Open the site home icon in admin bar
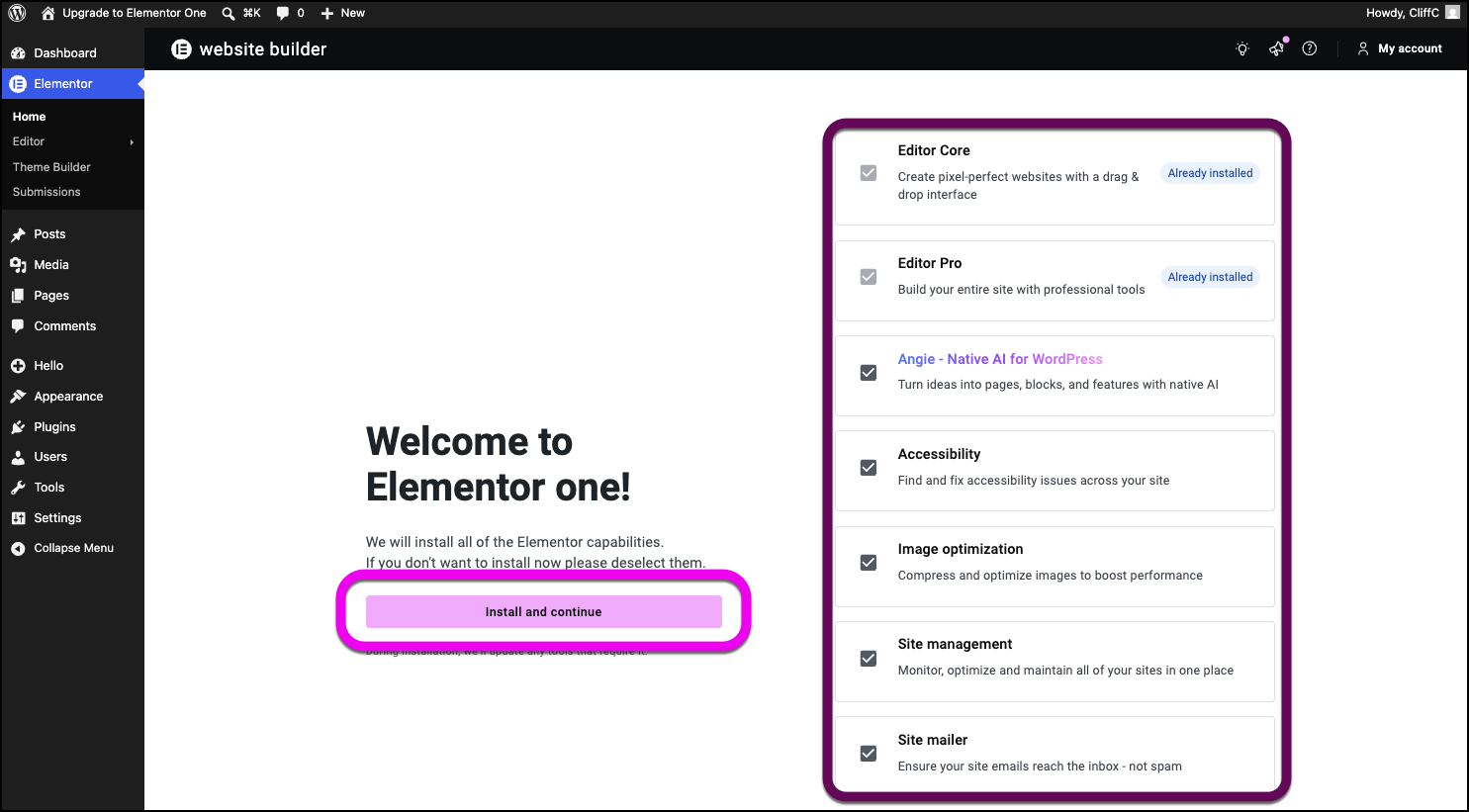The height and width of the screenshot is (812, 1469). tap(48, 13)
